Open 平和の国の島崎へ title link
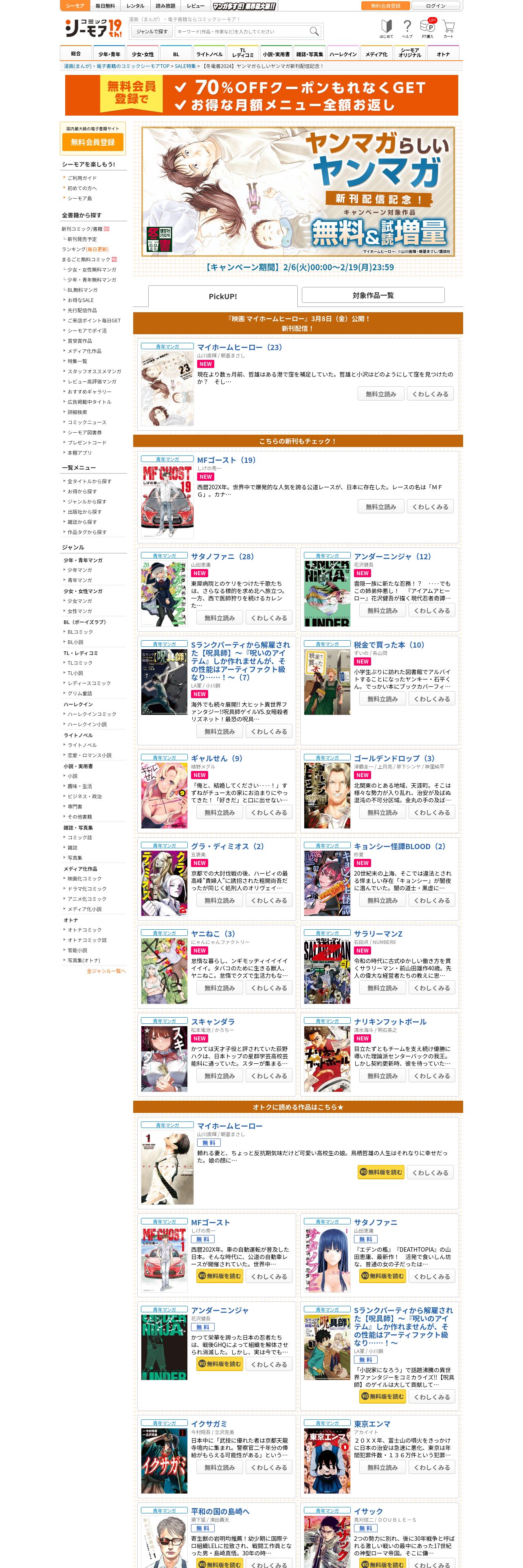 [220, 1511]
